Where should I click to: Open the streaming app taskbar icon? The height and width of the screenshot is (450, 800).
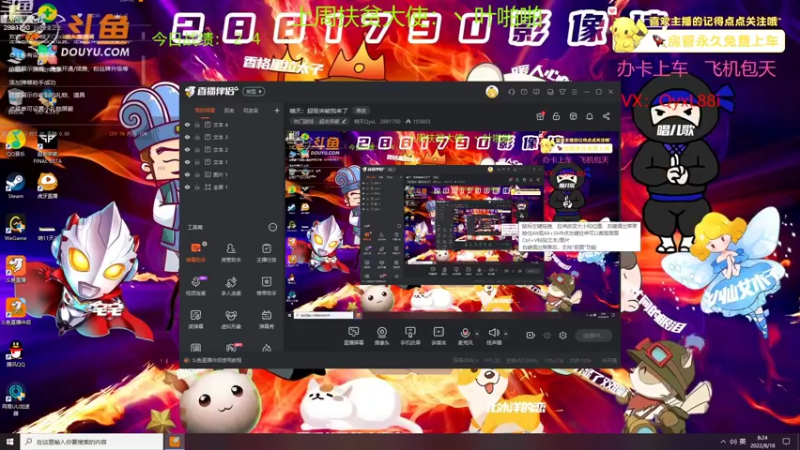(x=175, y=441)
